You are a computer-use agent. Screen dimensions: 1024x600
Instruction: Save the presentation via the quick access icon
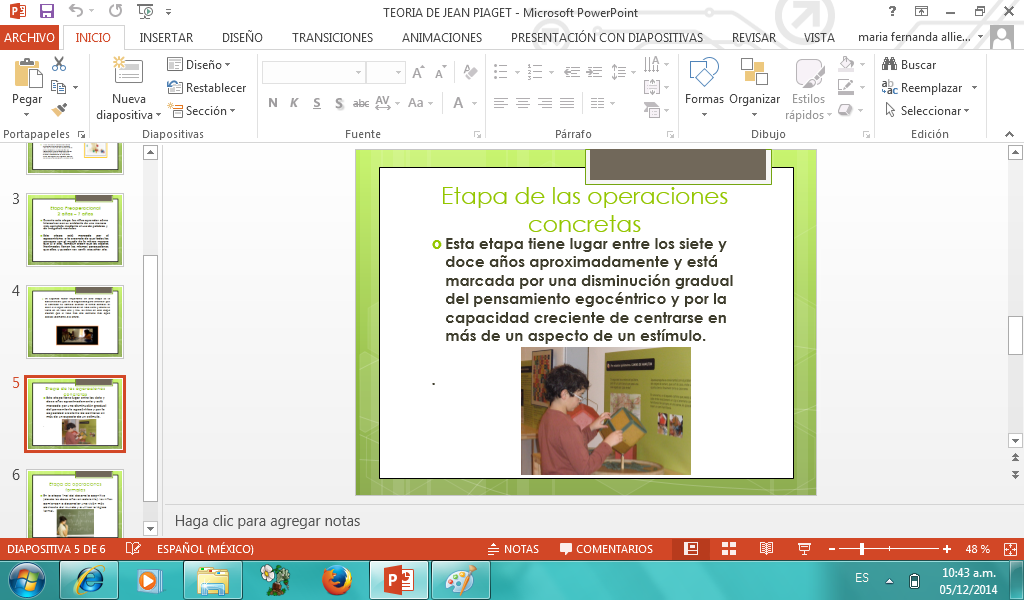pos(47,12)
